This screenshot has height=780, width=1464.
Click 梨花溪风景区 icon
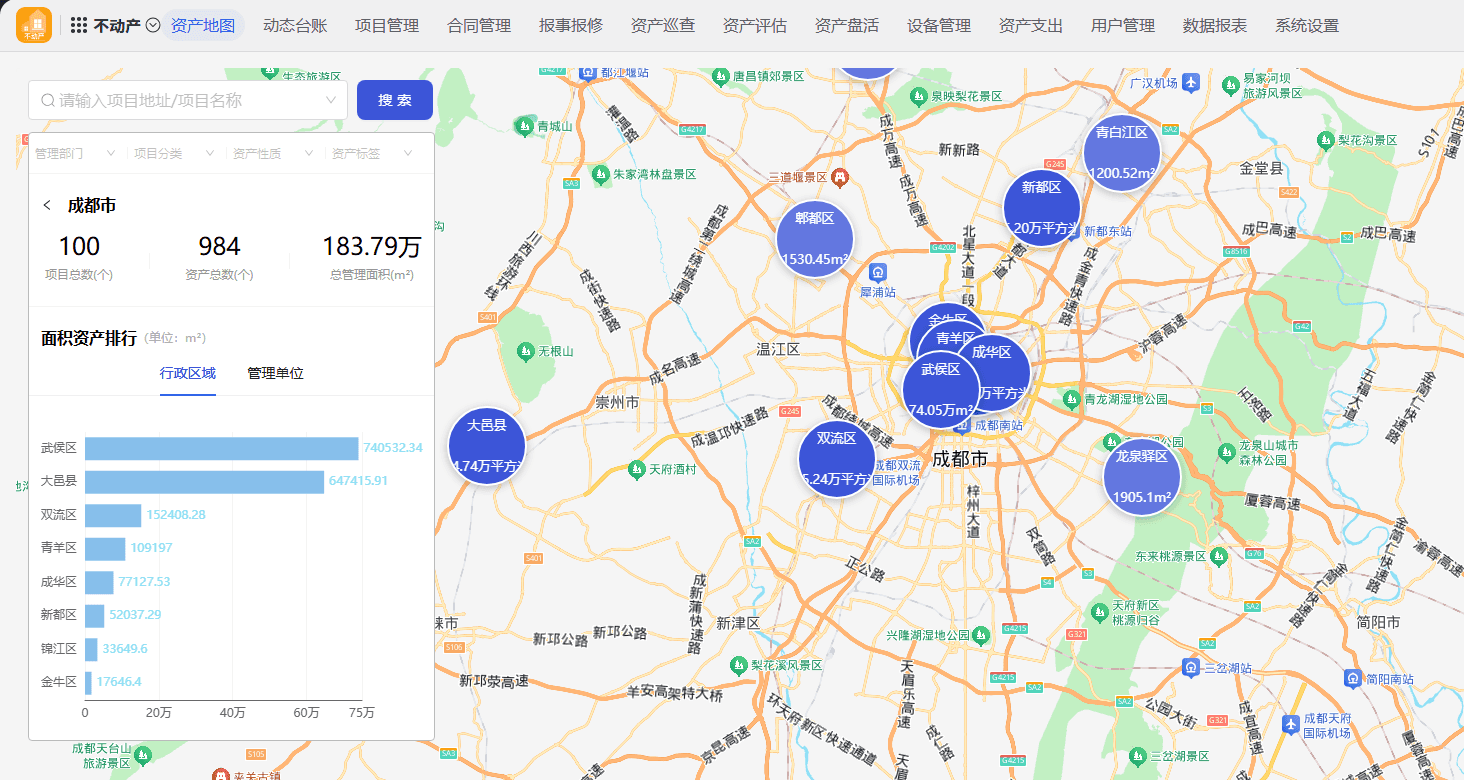coord(739,665)
